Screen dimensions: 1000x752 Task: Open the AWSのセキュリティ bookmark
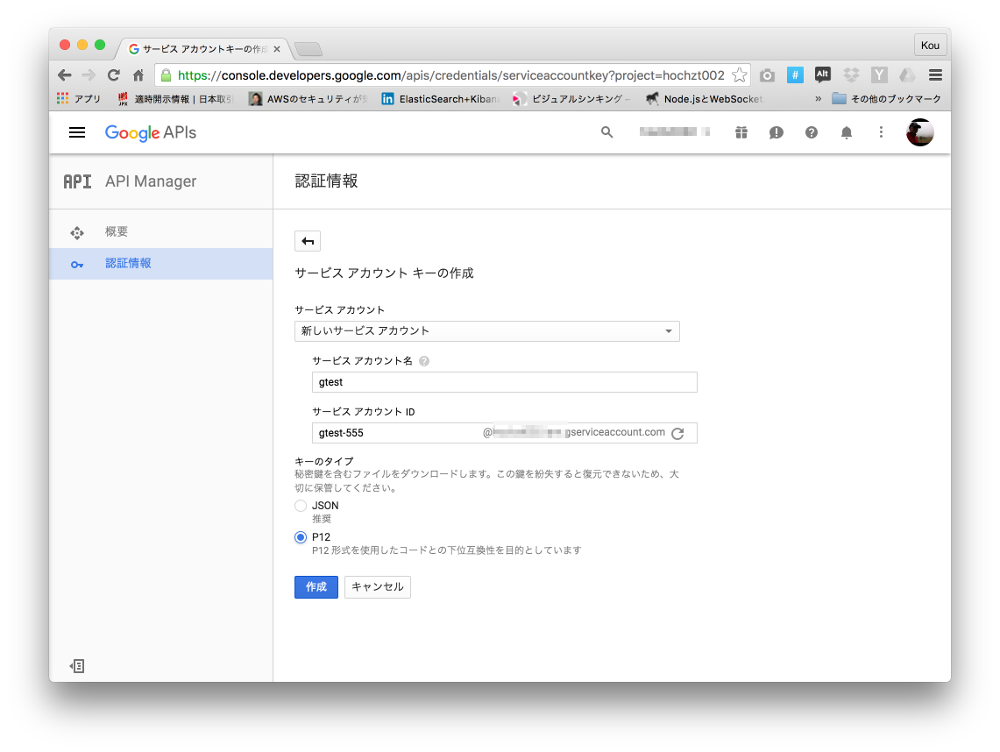tap(307, 99)
